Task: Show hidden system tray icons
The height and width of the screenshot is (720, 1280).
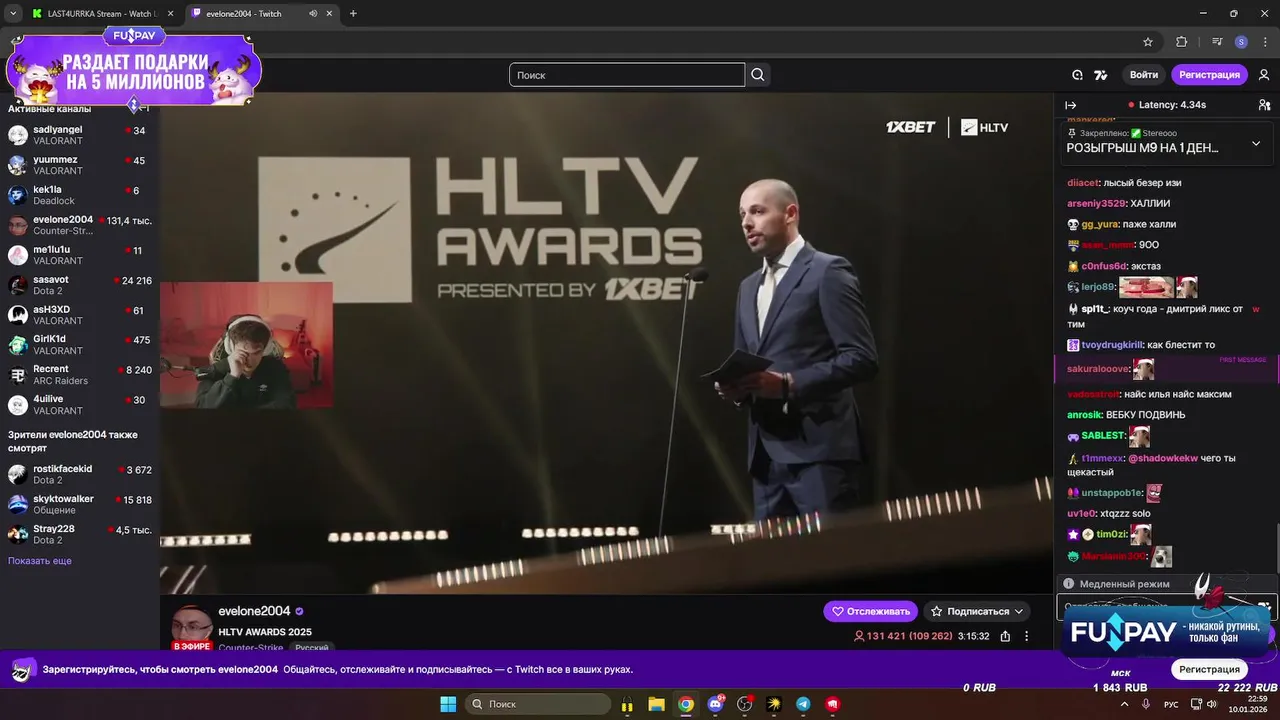Action: pos(1124,704)
